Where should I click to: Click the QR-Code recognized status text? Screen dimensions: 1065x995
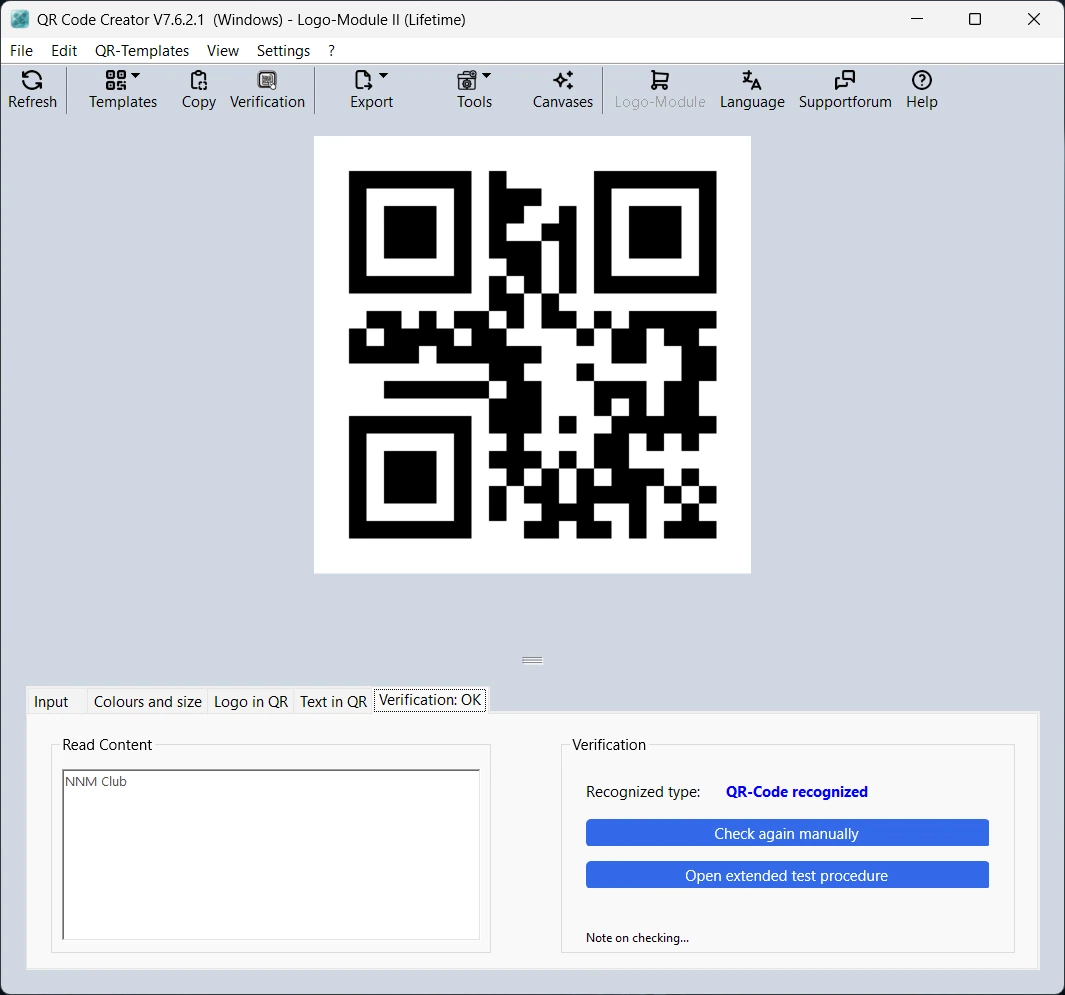point(797,792)
